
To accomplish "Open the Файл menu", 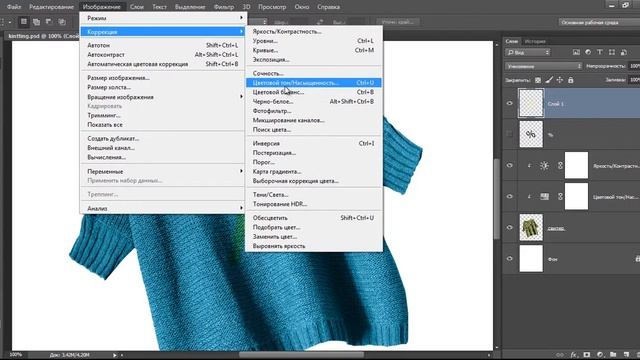I will pyautogui.click(x=14, y=7).
